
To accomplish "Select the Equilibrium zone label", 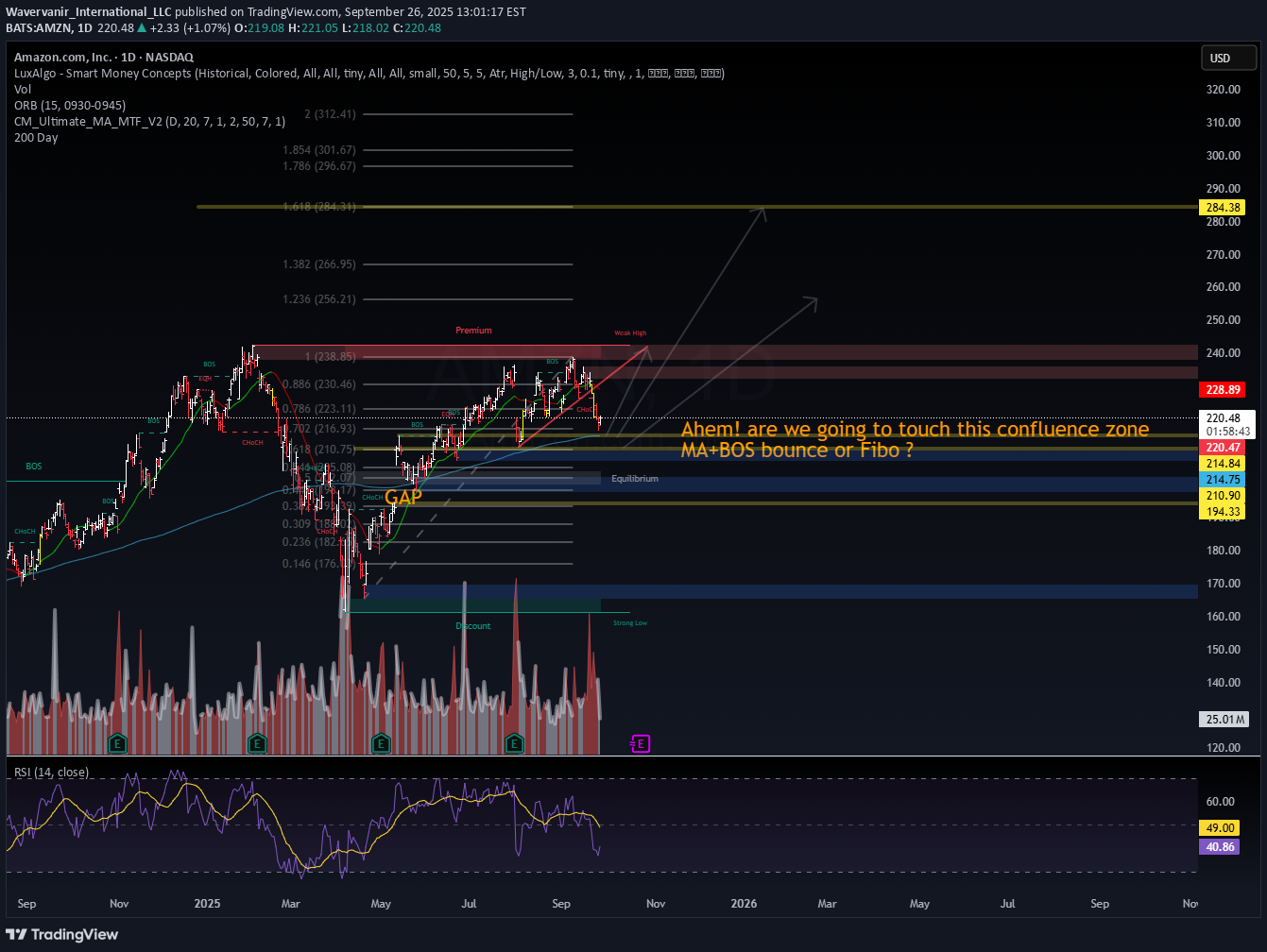I will pyautogui.click(x=635, y=479).
